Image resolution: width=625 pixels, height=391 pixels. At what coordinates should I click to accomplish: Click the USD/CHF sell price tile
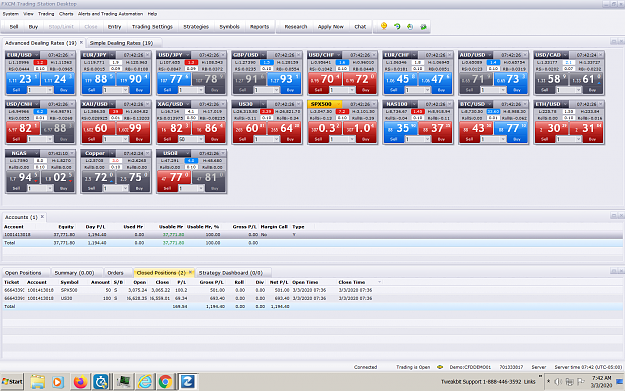325,79
